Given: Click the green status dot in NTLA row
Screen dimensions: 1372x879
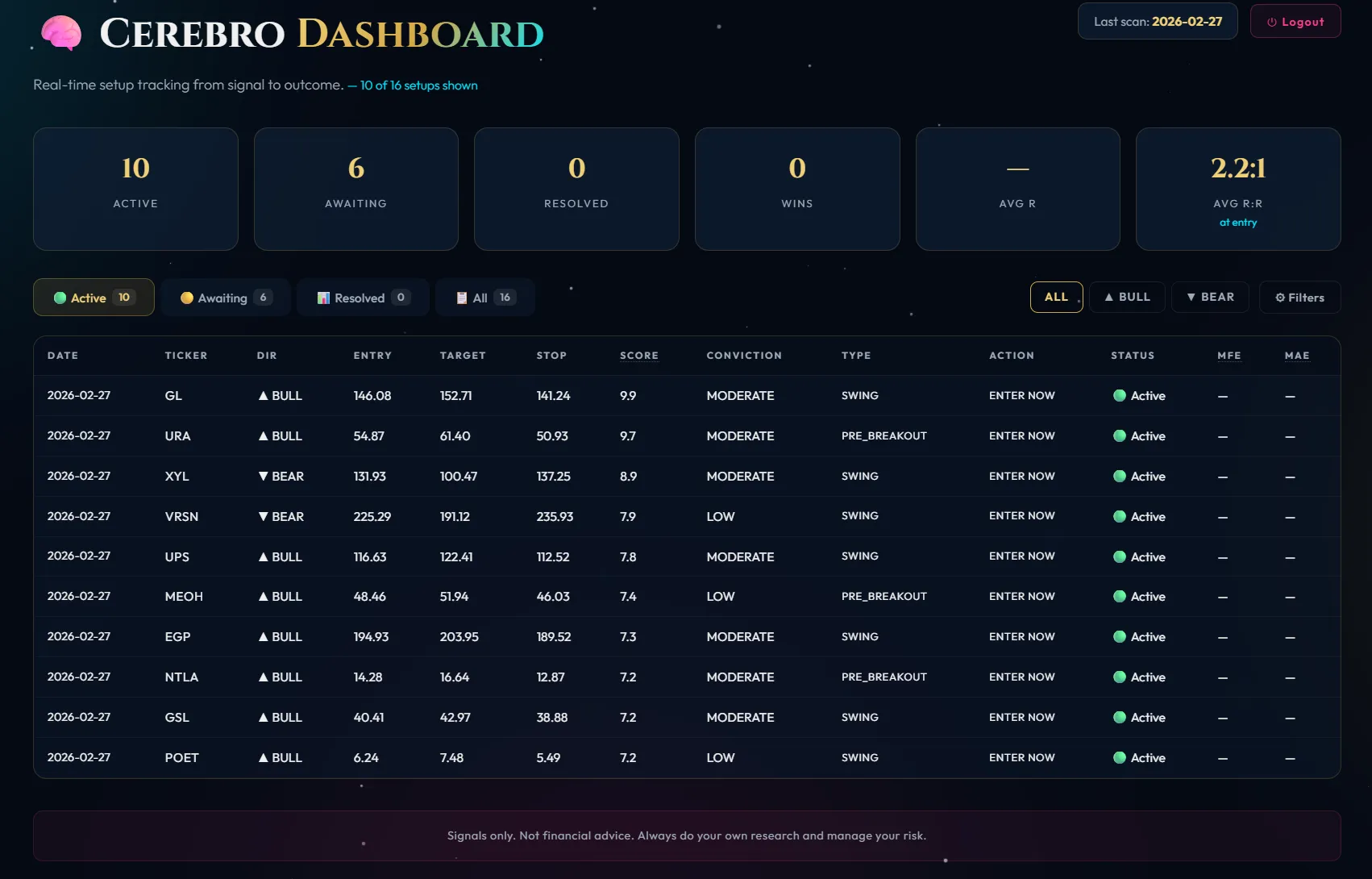Looking at the screenshot, I should coord(1119,677).
